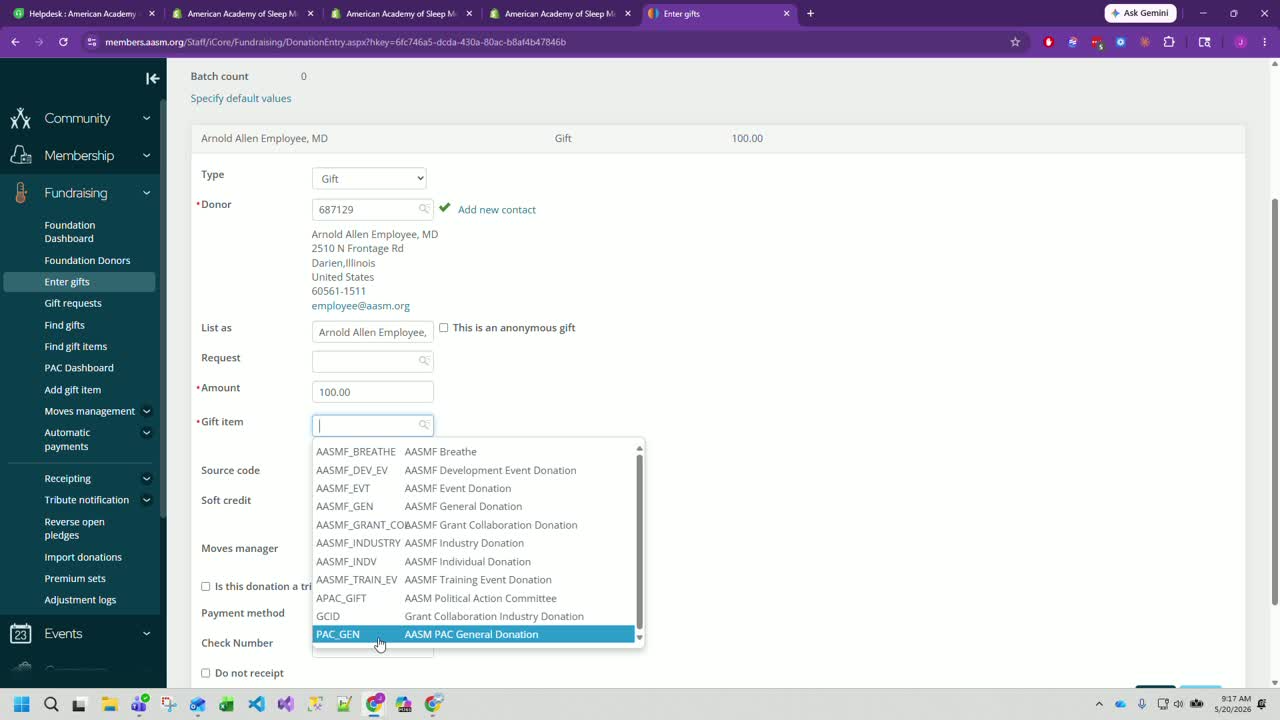This screenshot has height=720, width=1280.
Task: Open system tray volume icon
Action: pos(1180,704)
